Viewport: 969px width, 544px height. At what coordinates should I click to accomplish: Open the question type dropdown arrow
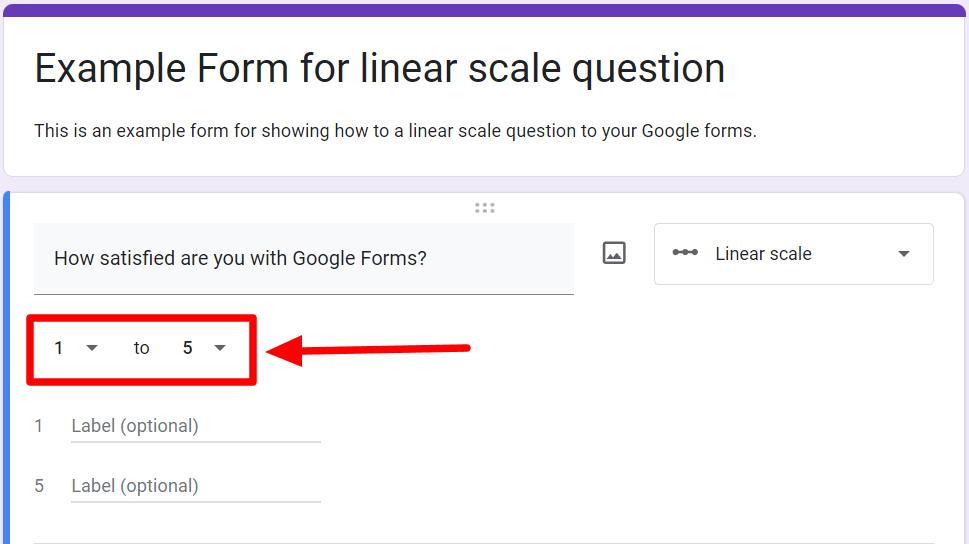[904, 254]
